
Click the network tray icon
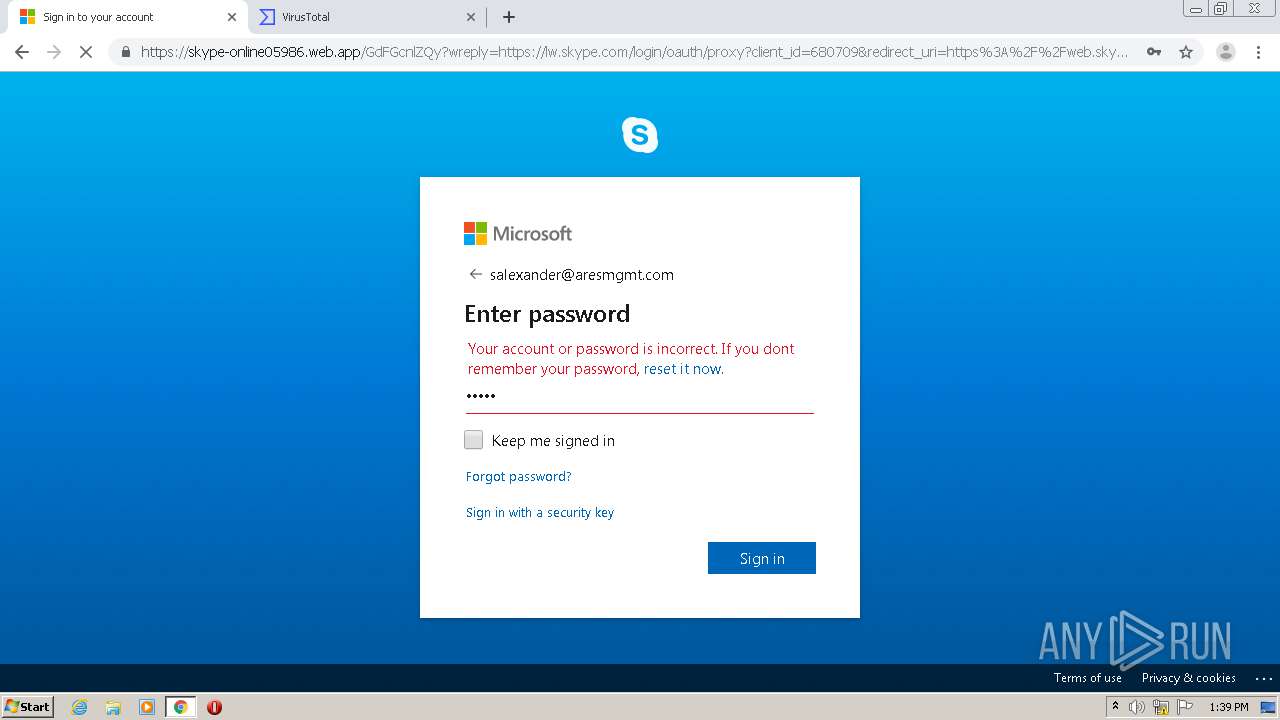point(1161,707)
